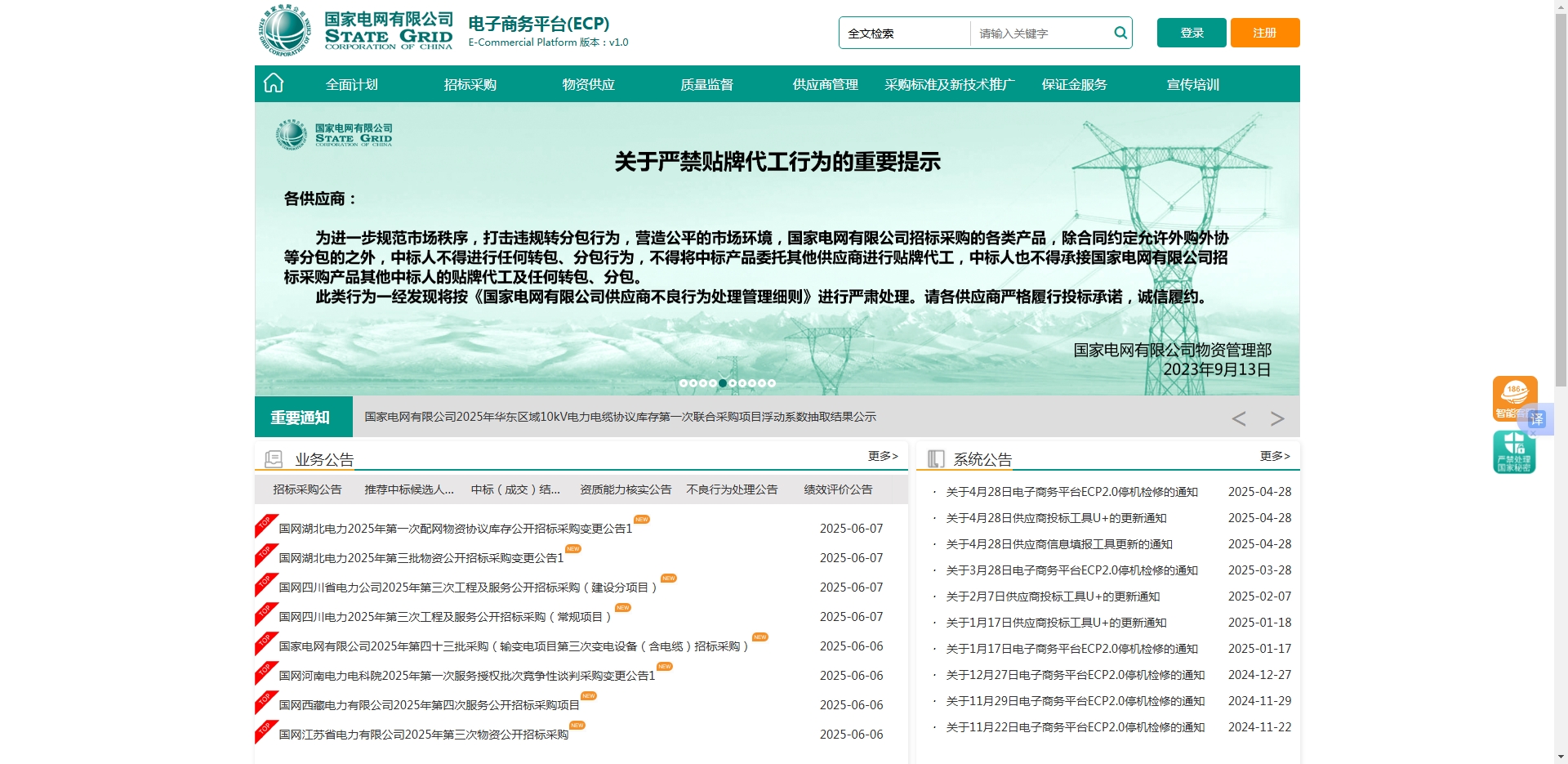The width and height of the screenshot is (1568, 764).
Task: Select the first banner carousel dot
Action: tap(684, 383)
